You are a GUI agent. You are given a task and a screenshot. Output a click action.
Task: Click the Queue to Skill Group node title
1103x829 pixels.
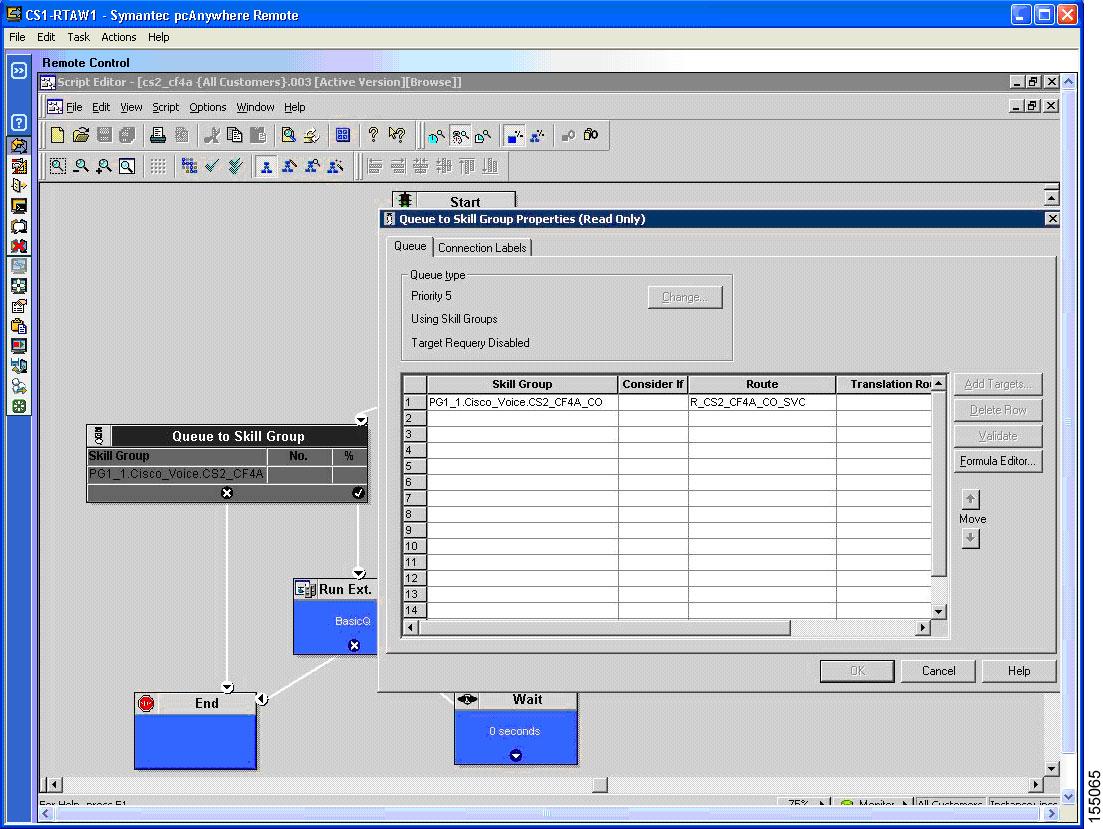pos(238,436)
